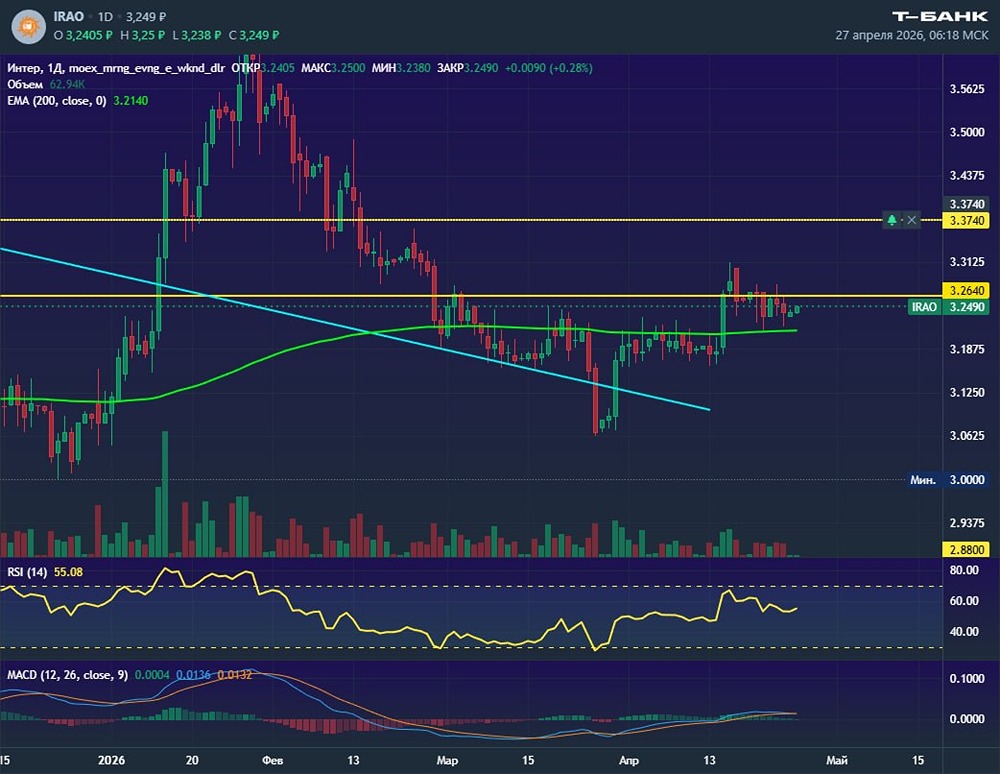The image size is (1000, 774).
Task: Click the green IRAO 3.2490 current price tag
Action: click(948, 307)
